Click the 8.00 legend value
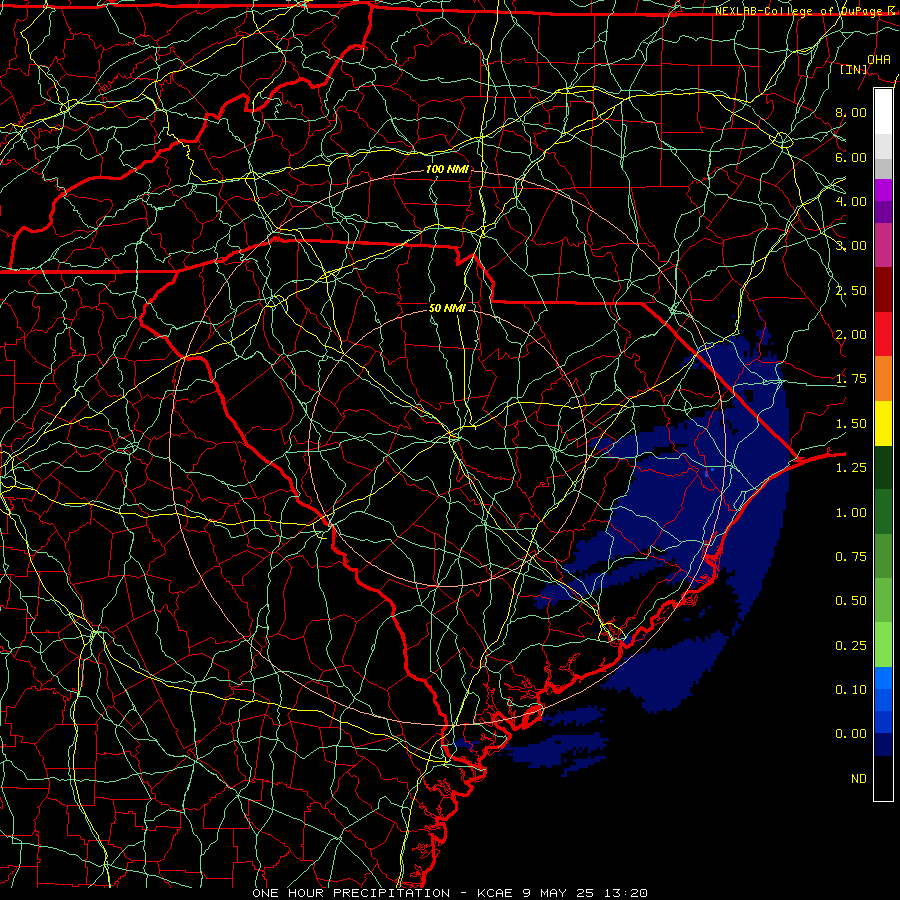The height and width of the screenshot is (900, 900). click(x=851, y=112)
